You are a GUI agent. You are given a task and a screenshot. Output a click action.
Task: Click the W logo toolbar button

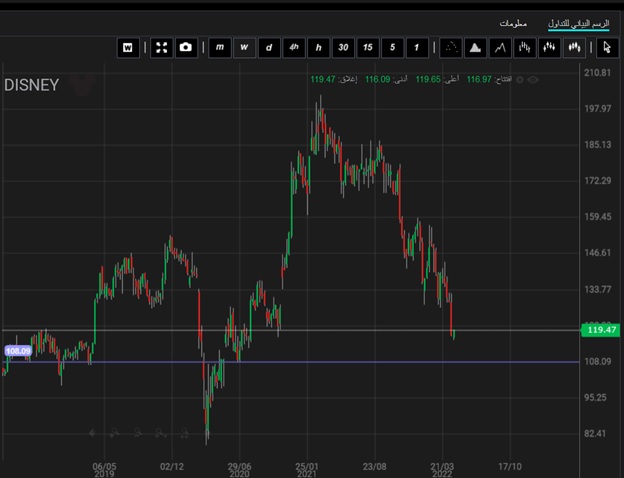pyautogui.click(x=128, y=48)
